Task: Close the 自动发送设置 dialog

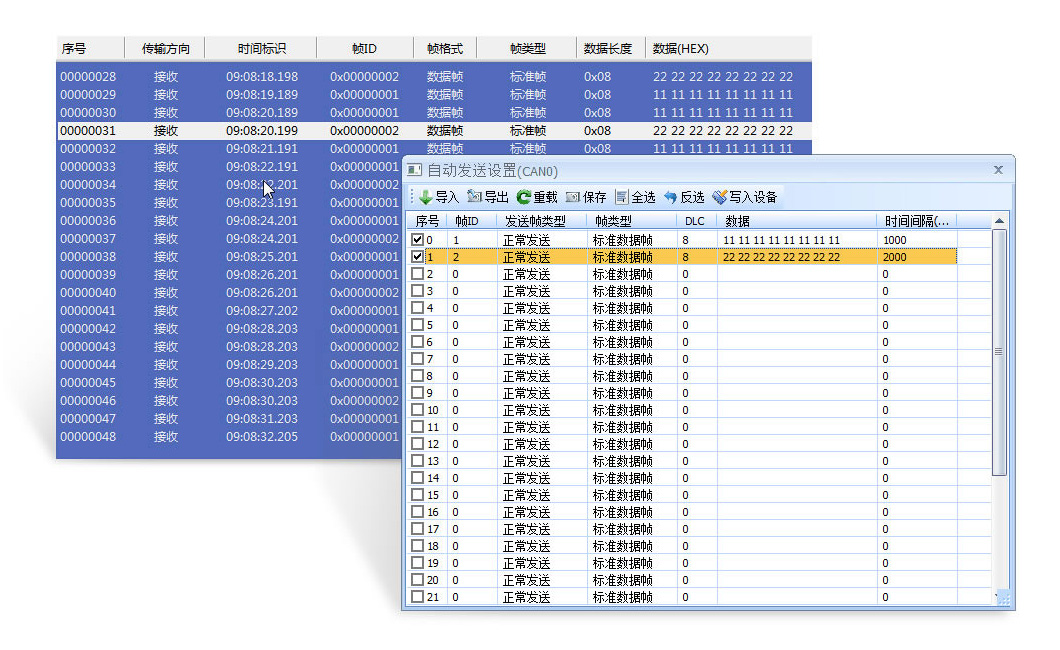Action: pos(998,170)
